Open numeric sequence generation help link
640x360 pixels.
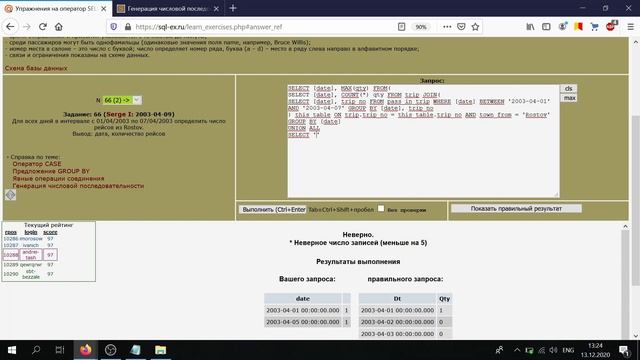(78, 186)
